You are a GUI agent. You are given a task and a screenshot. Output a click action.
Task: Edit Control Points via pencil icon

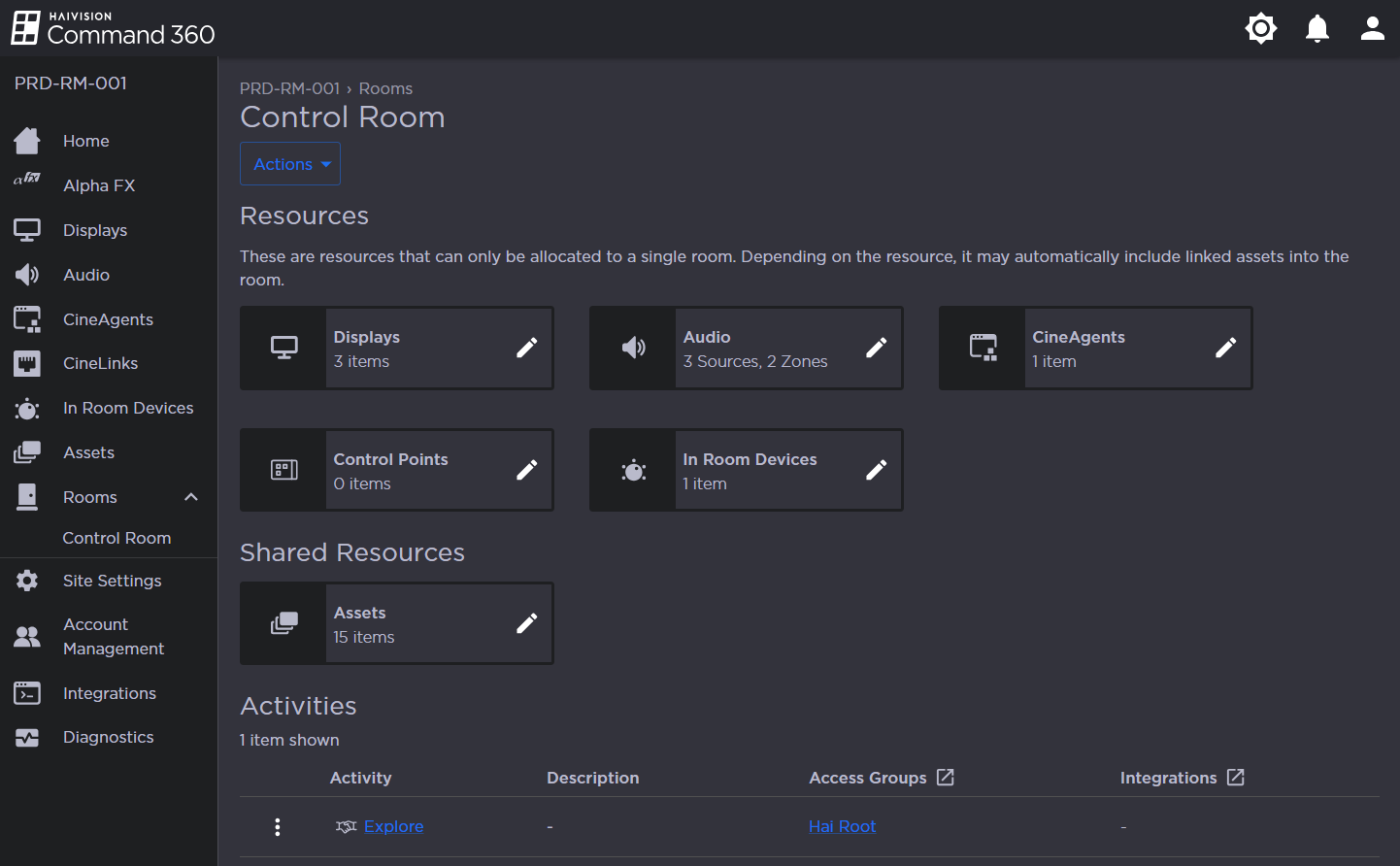click(526, 470)
